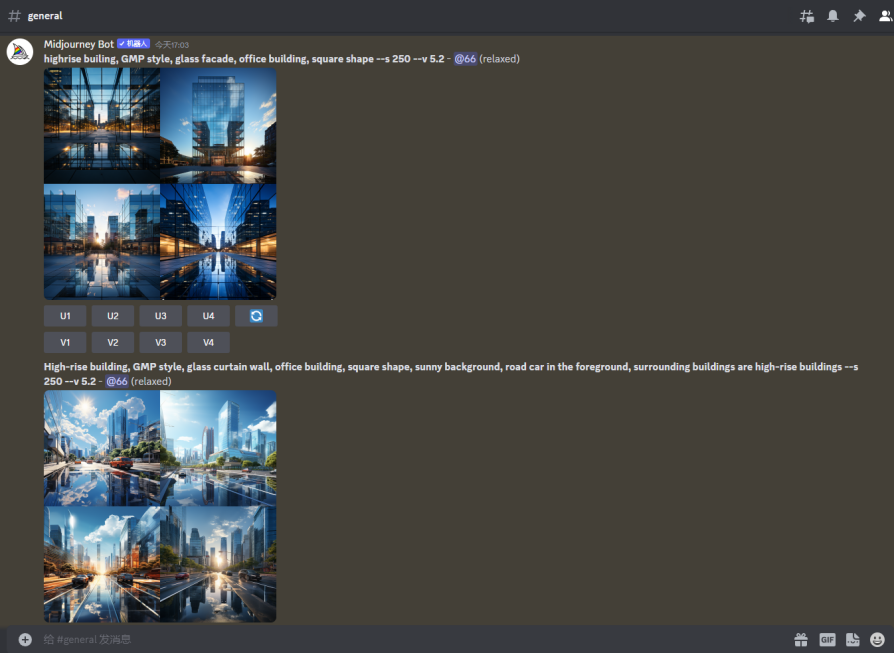Viewport: 894px width, 653px height.
Task: Click the 今天17:03 message timestamp
Action: [x=172, y=44]
